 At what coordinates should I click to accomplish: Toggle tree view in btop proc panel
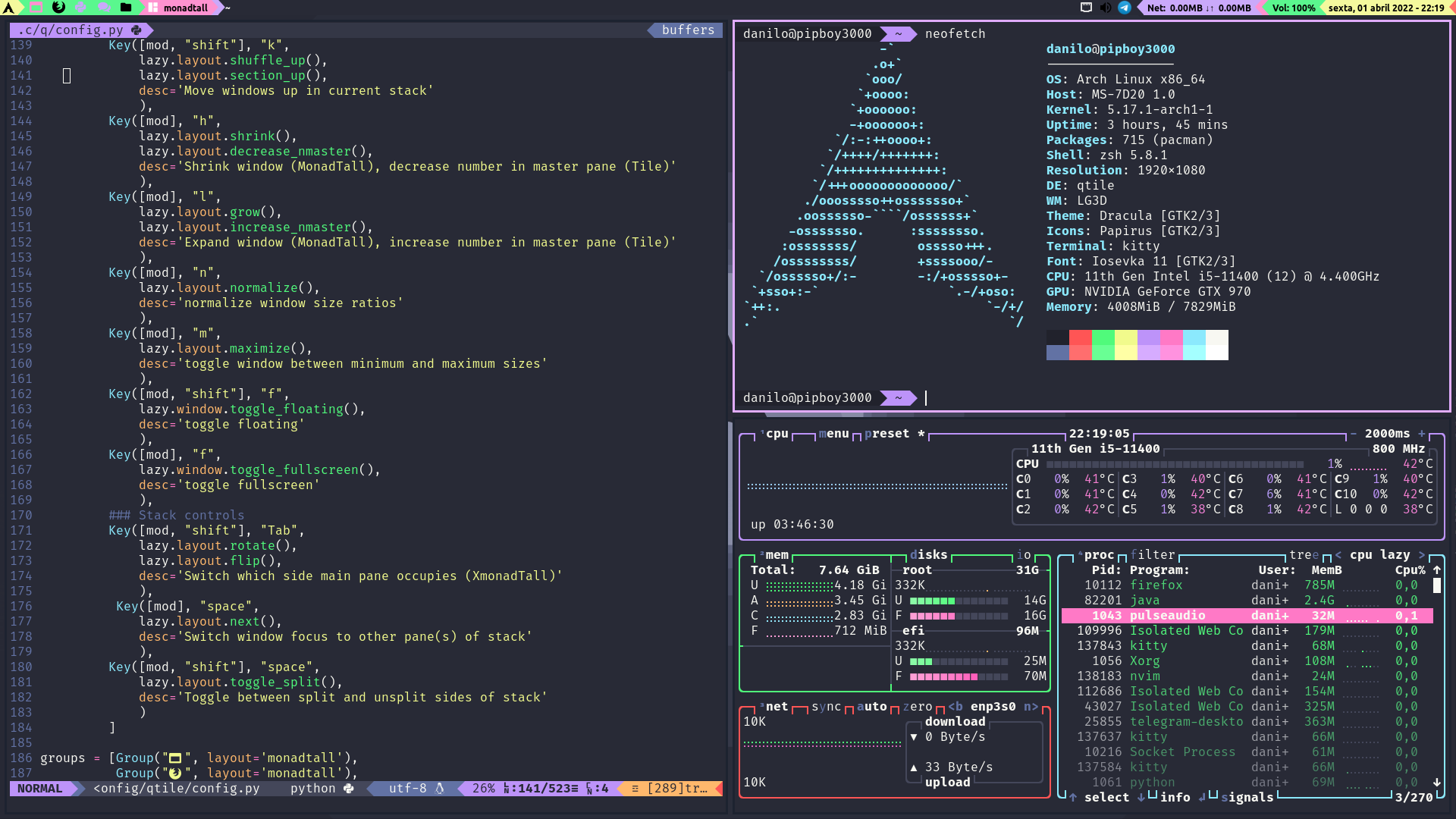[x=1304, y=554]
